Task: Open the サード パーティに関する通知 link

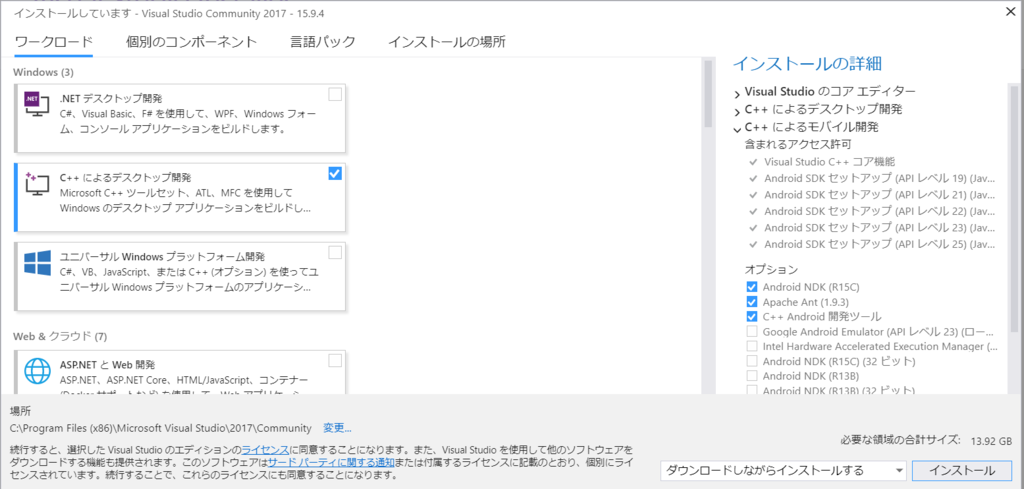Action: [x=331, y=462]
